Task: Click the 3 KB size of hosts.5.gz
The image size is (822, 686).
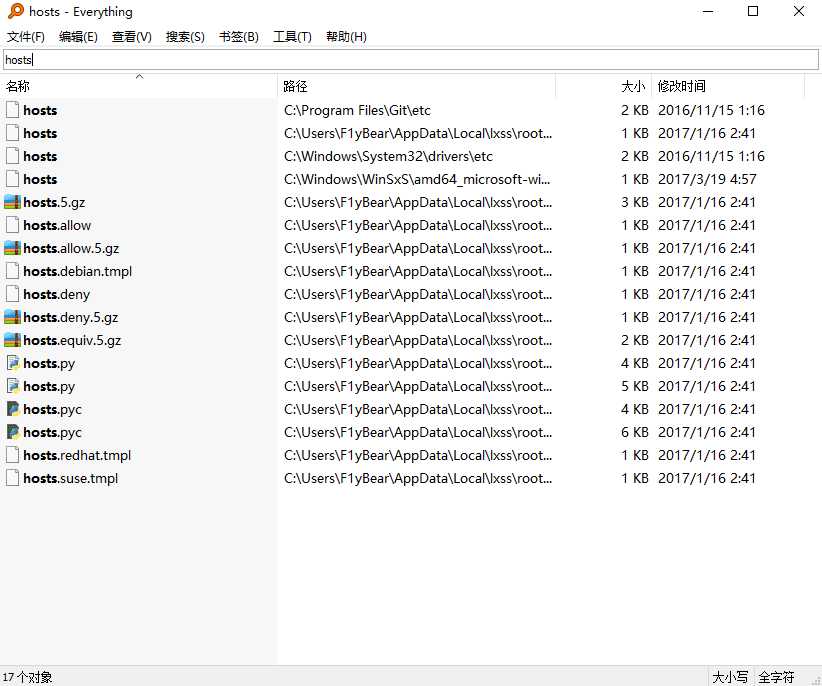Action: pos(635,202)
